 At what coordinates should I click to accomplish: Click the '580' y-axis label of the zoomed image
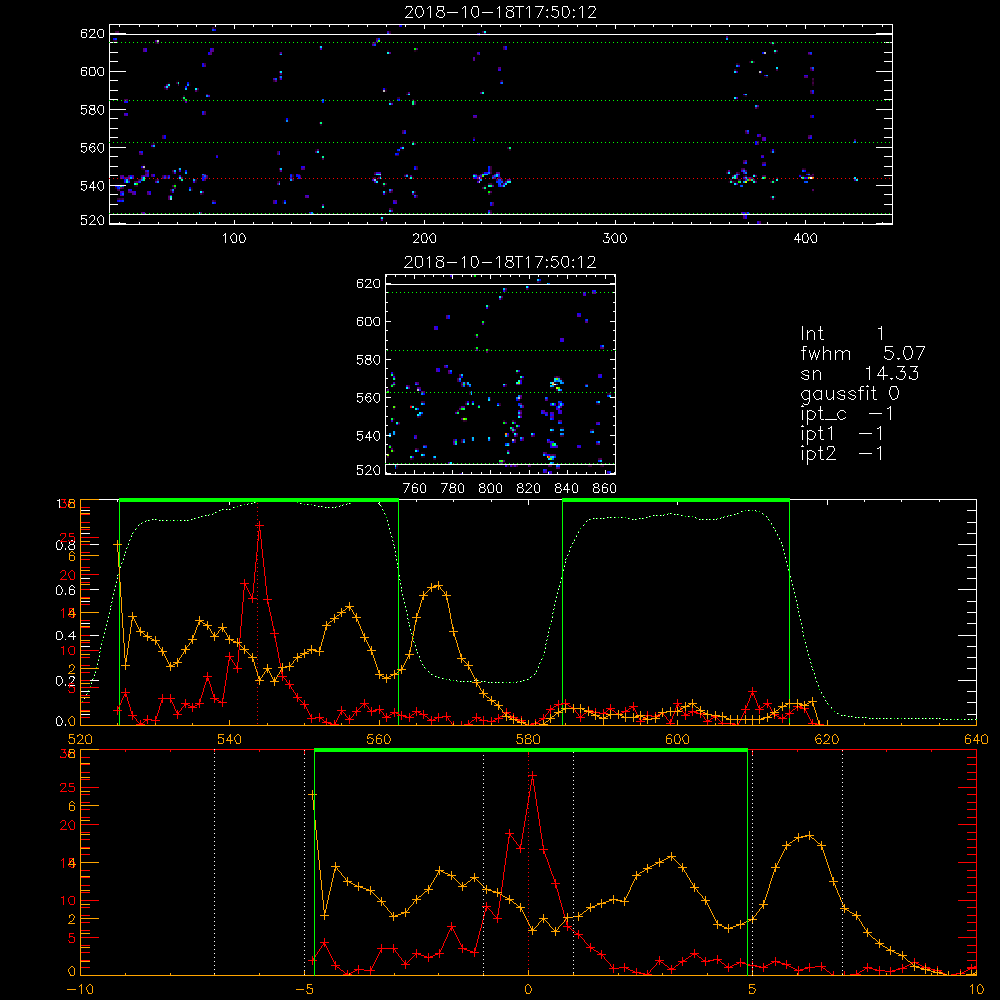tap(368, 360)
